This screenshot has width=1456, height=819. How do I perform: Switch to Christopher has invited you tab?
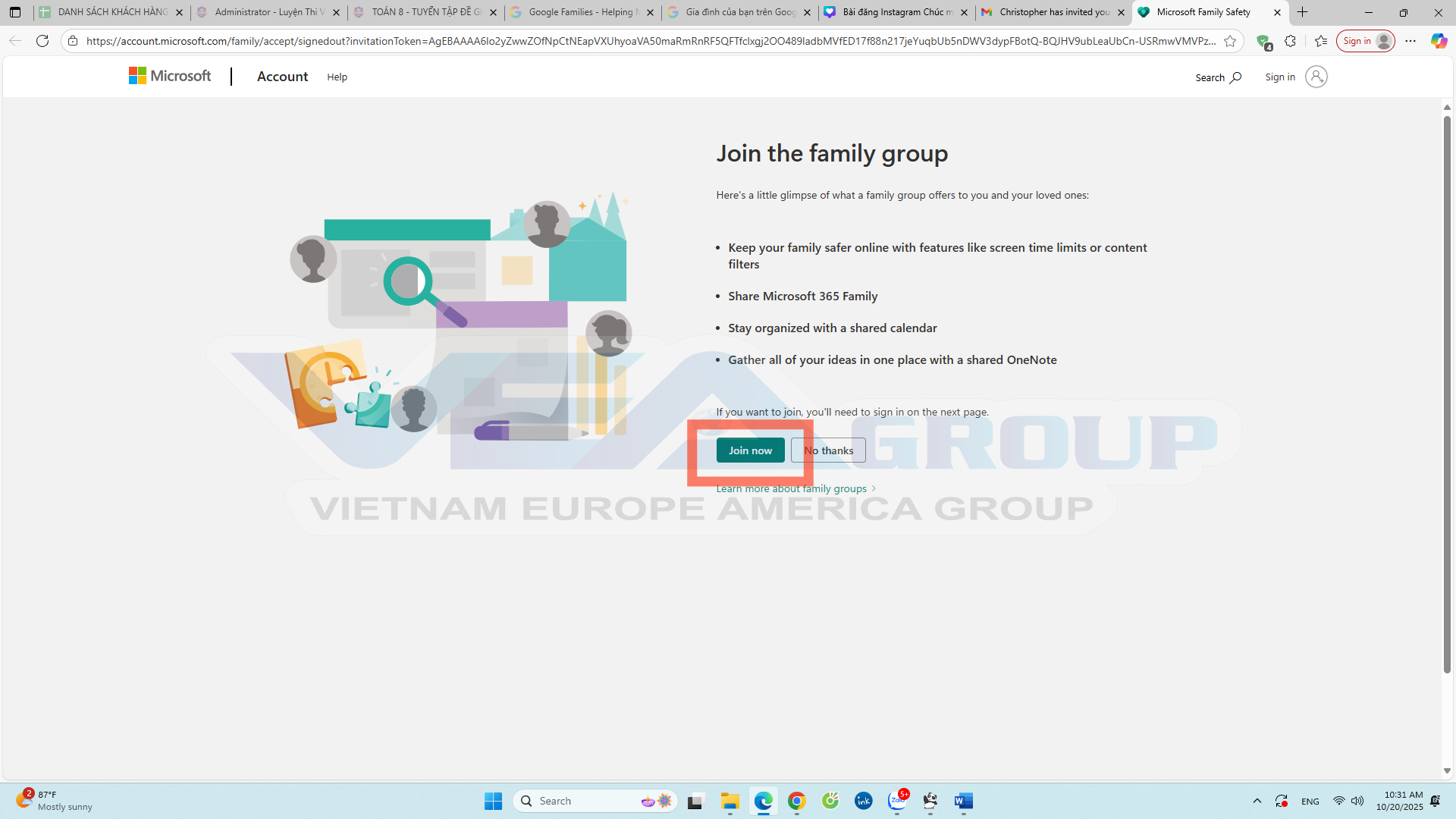(x=1053, y=12)
